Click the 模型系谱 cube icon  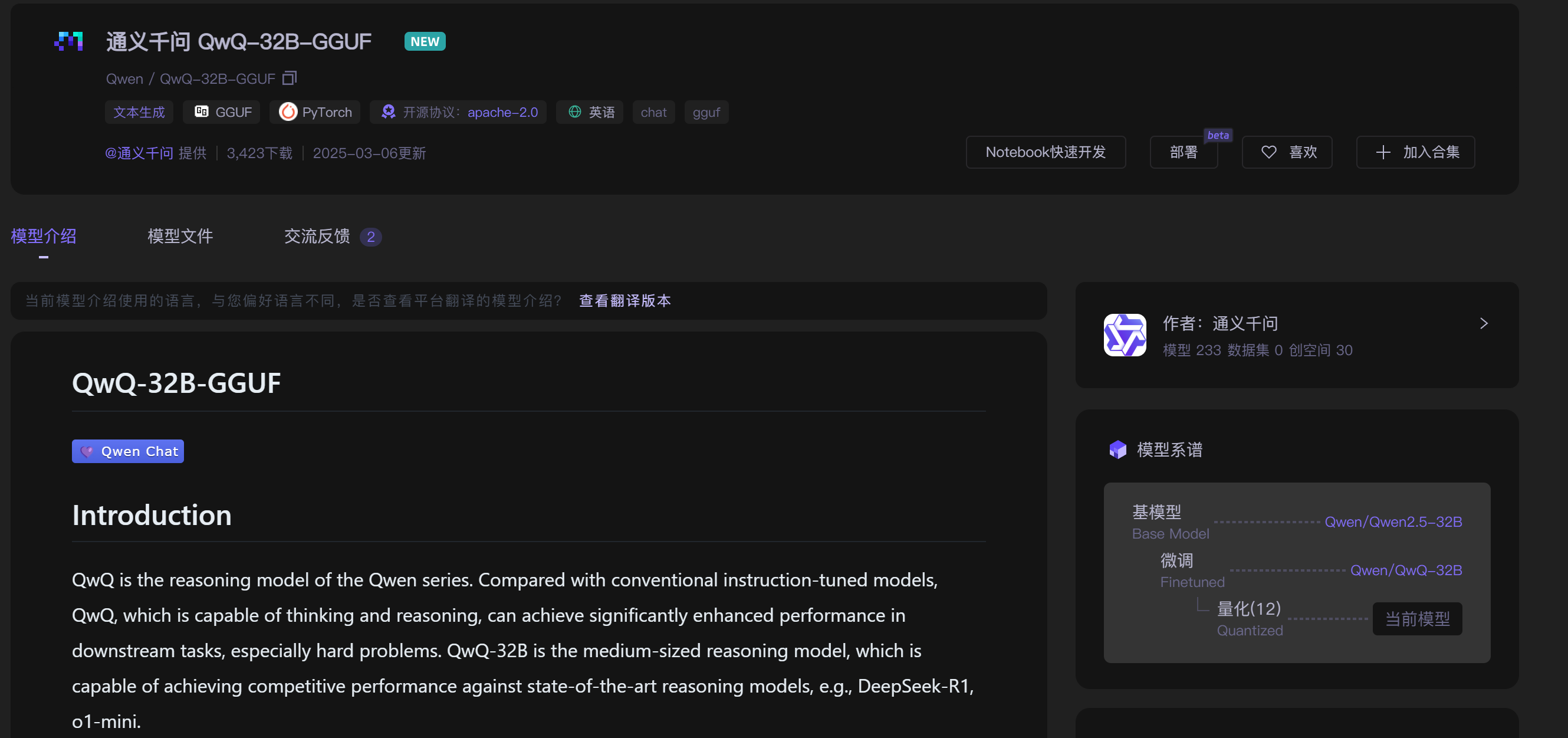click(1117, 450)
